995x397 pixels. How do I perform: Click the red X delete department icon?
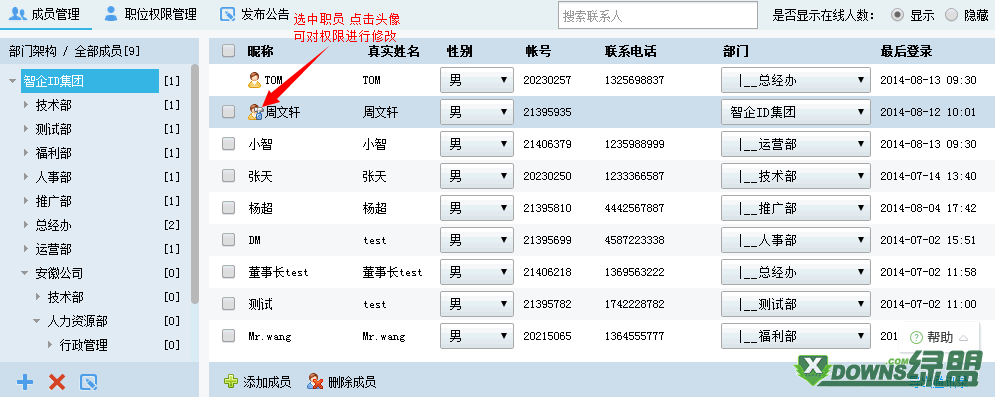[57, 382]
